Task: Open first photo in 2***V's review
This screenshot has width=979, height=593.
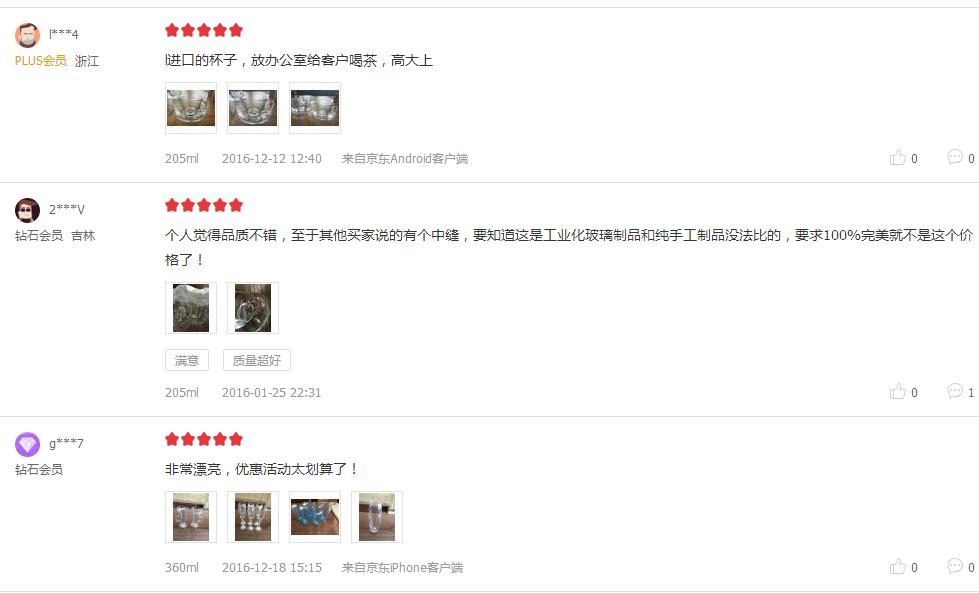Action: (191, 308)
